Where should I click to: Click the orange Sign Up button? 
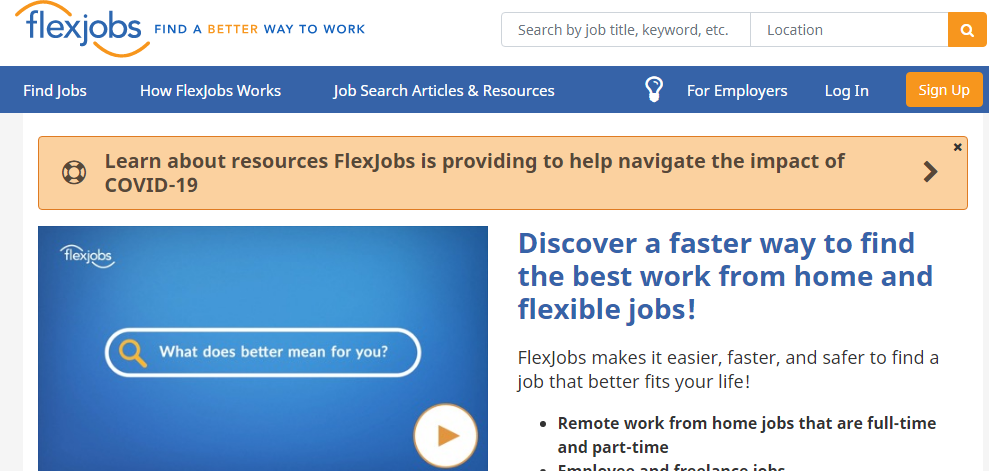click(x=944, y=90)
